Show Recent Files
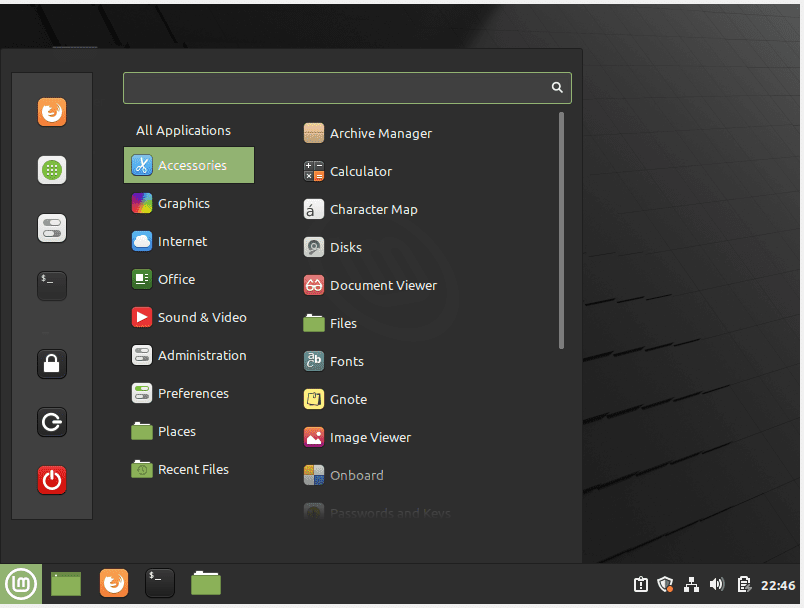Viewport: 804px width, 608px height. coord(194,469)
